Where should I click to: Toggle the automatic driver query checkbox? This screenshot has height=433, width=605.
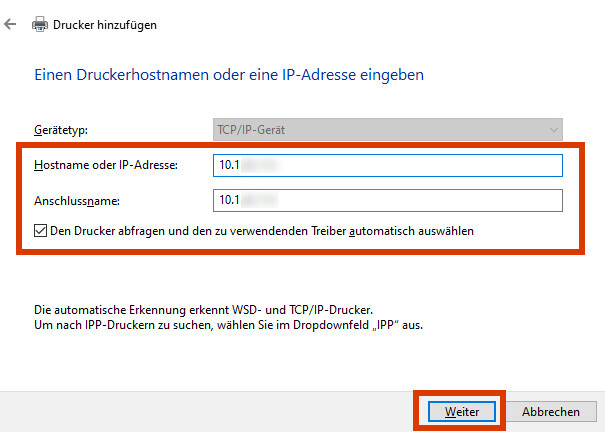coord(41,231)
